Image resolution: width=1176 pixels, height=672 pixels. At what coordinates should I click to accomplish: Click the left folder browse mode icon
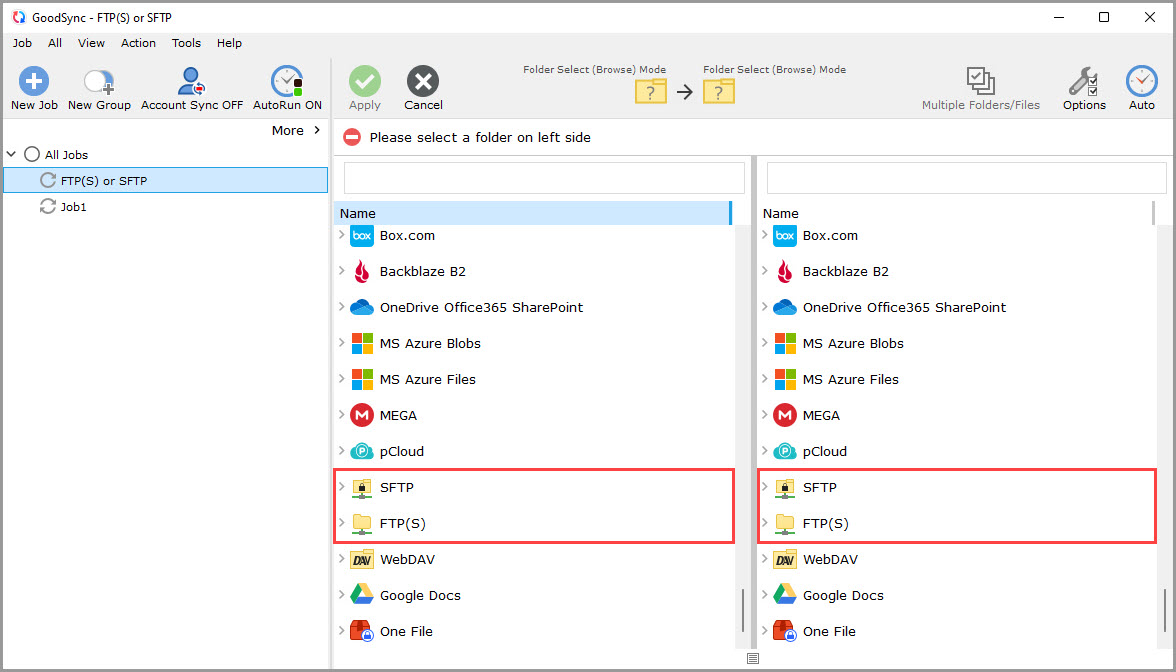[x=651, y=92]
